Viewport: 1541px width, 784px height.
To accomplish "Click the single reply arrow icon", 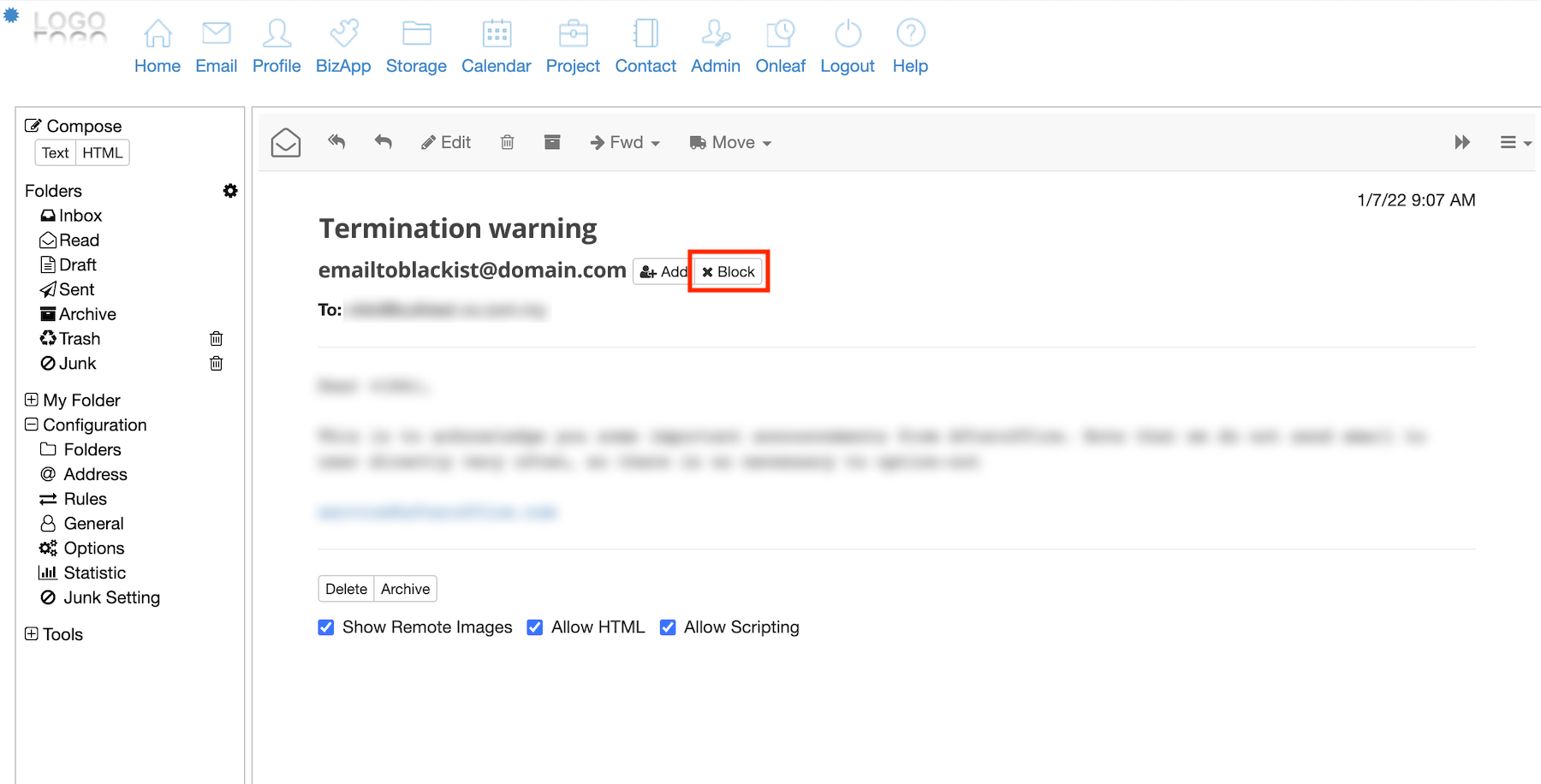I will (384, 142).
